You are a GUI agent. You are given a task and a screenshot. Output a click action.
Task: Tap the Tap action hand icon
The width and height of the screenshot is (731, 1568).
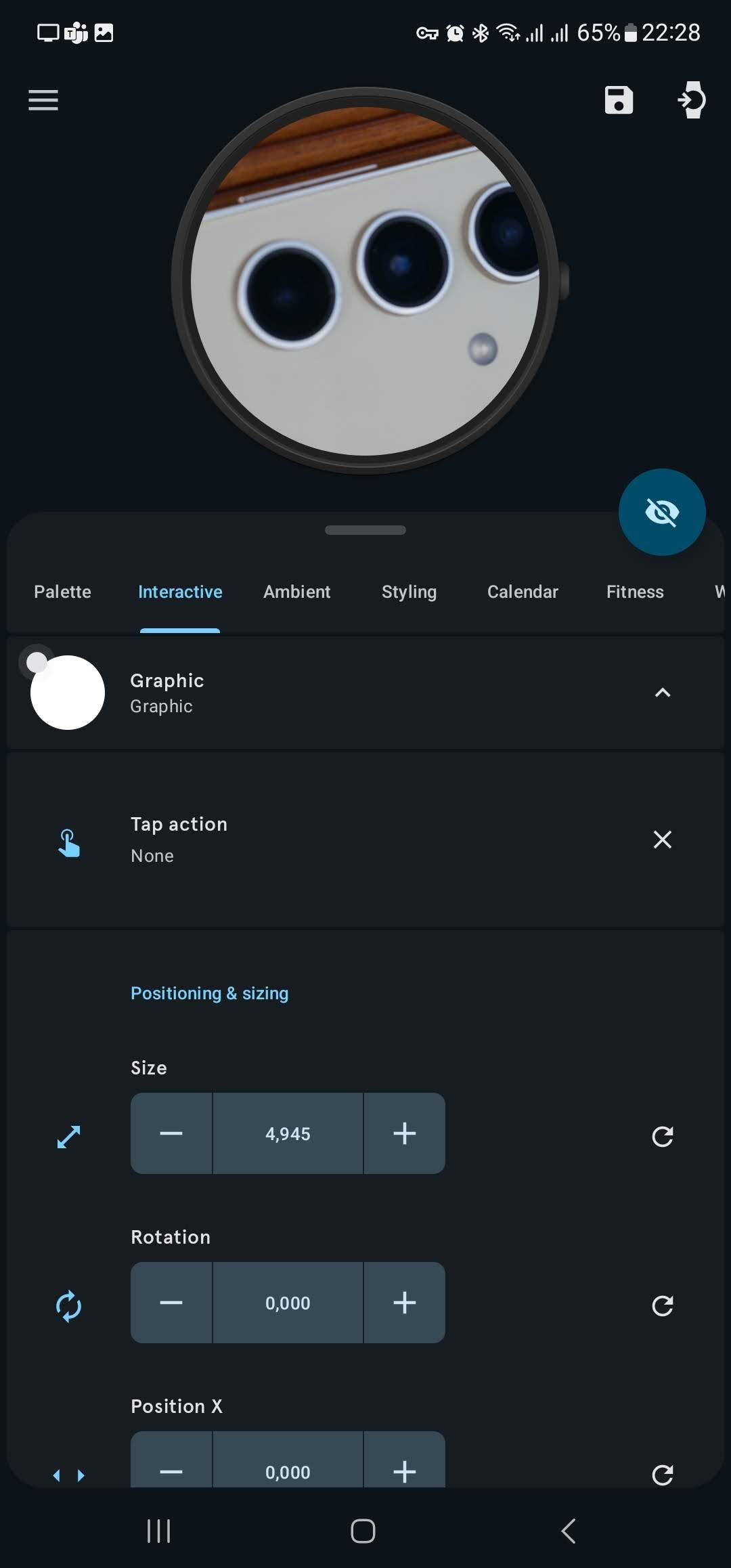point(68,843)
